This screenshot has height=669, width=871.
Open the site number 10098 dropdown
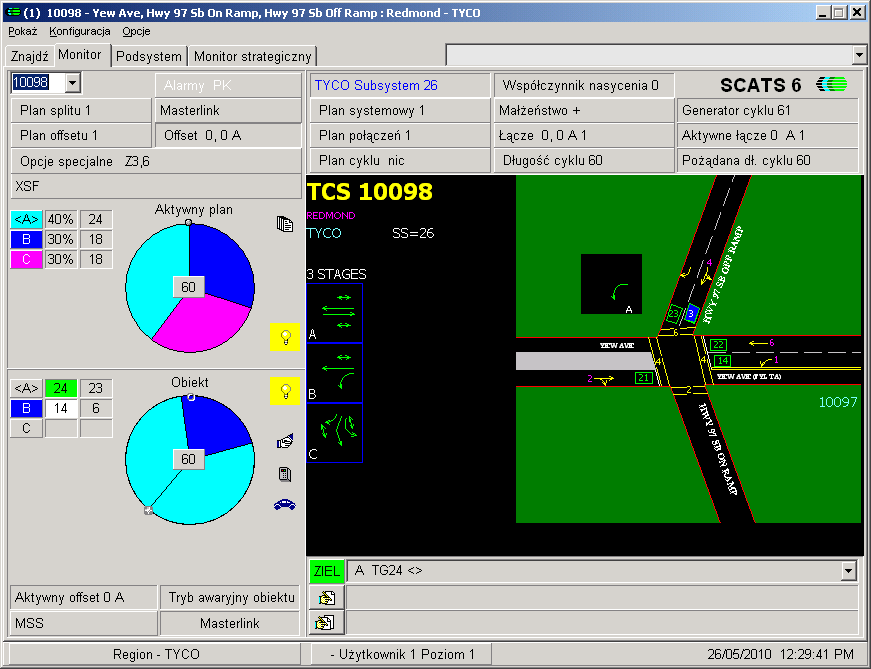73,83
